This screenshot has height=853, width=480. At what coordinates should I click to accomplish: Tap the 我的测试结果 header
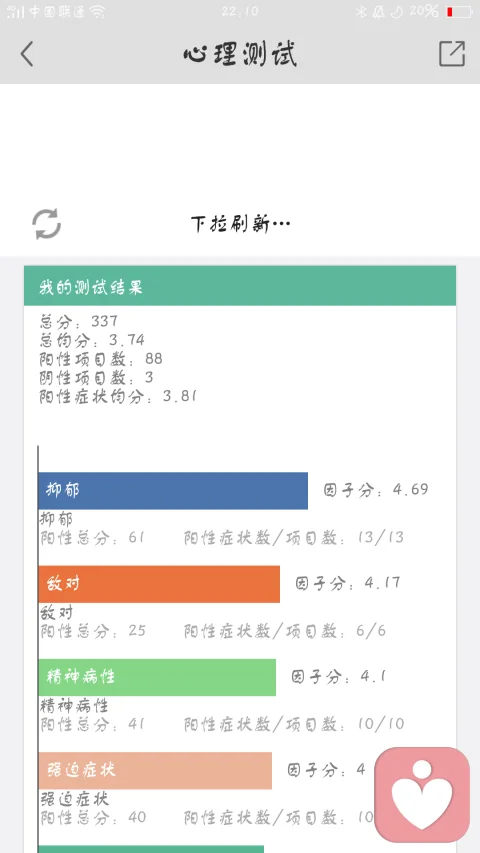(240, 286)
